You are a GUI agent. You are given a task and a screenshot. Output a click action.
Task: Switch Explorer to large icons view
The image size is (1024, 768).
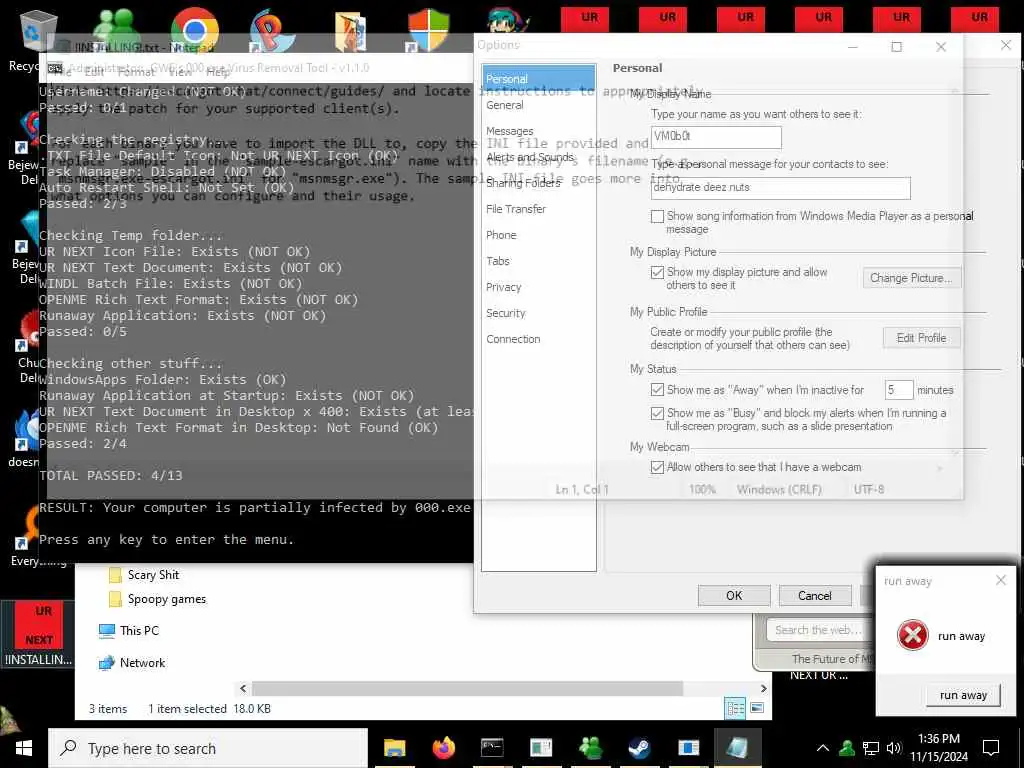pyautogui.click(x=758, y=708)
